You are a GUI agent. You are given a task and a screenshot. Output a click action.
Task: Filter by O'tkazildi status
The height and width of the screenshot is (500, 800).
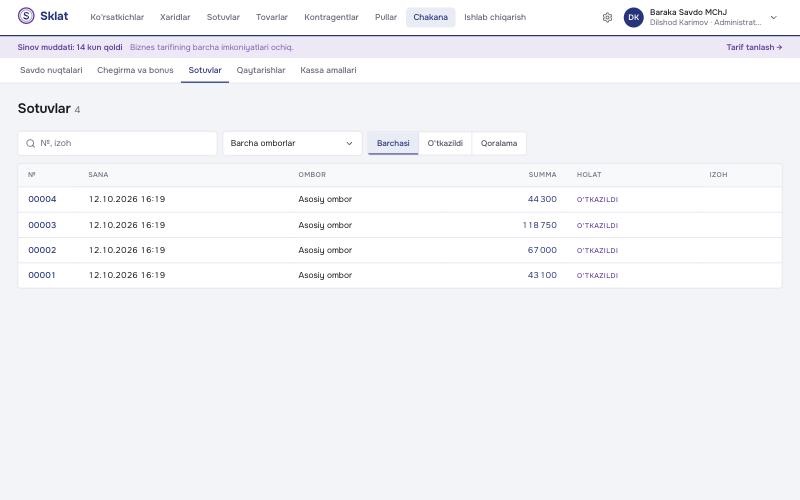coord(445,143)
